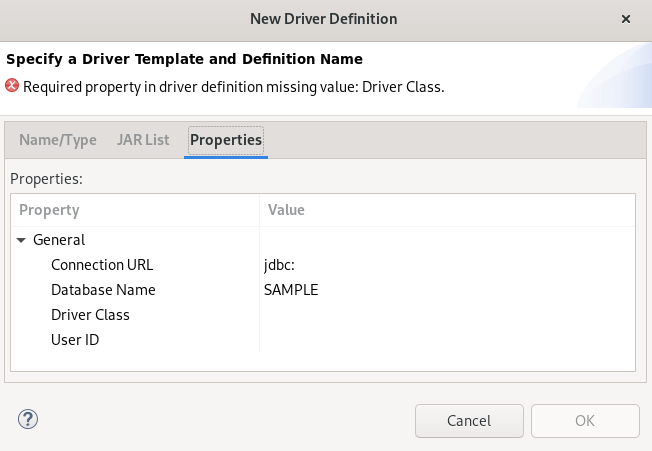
Task: Click the empty Driver Class value cell
Action: (445, 315)
